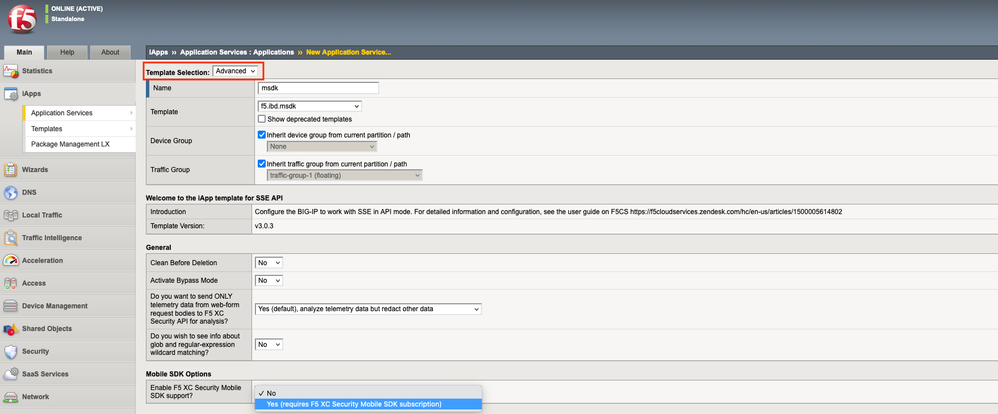Select Package Management LX item
The height and width of the screenshot is (414, 998).
click(79, 144)
